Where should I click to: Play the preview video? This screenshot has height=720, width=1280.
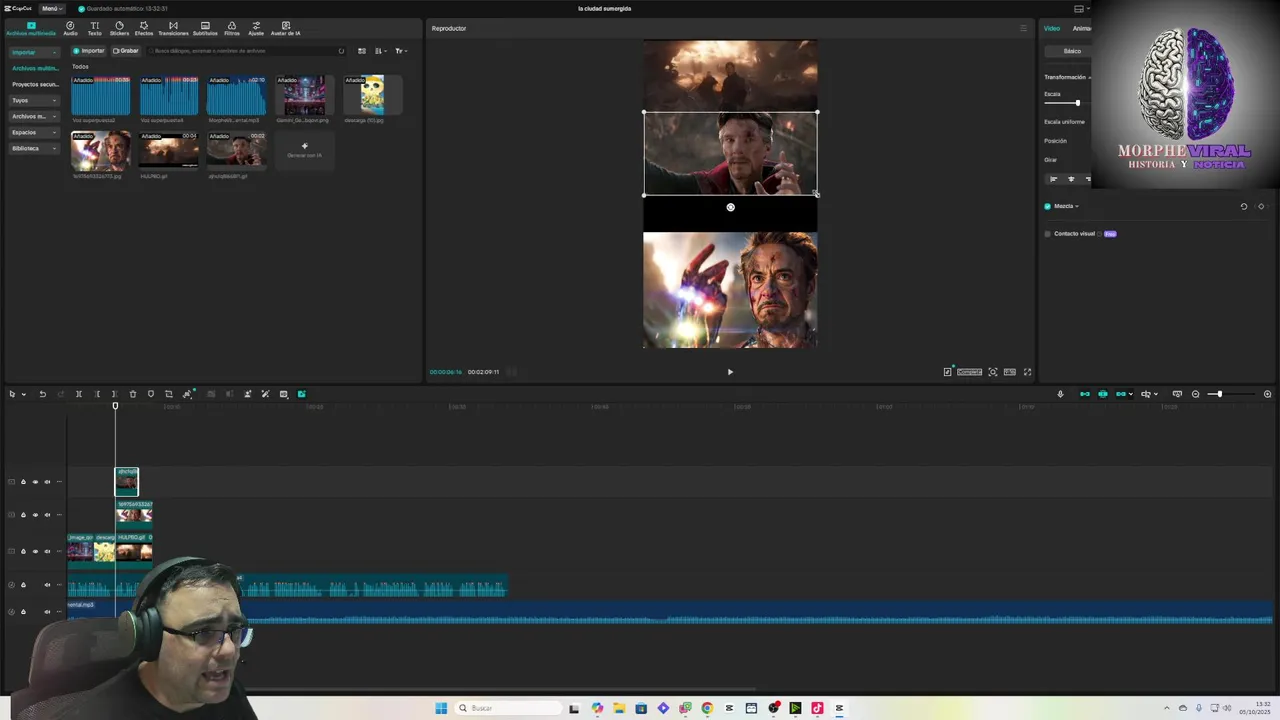pyautogui.click(x=730, y=372)
